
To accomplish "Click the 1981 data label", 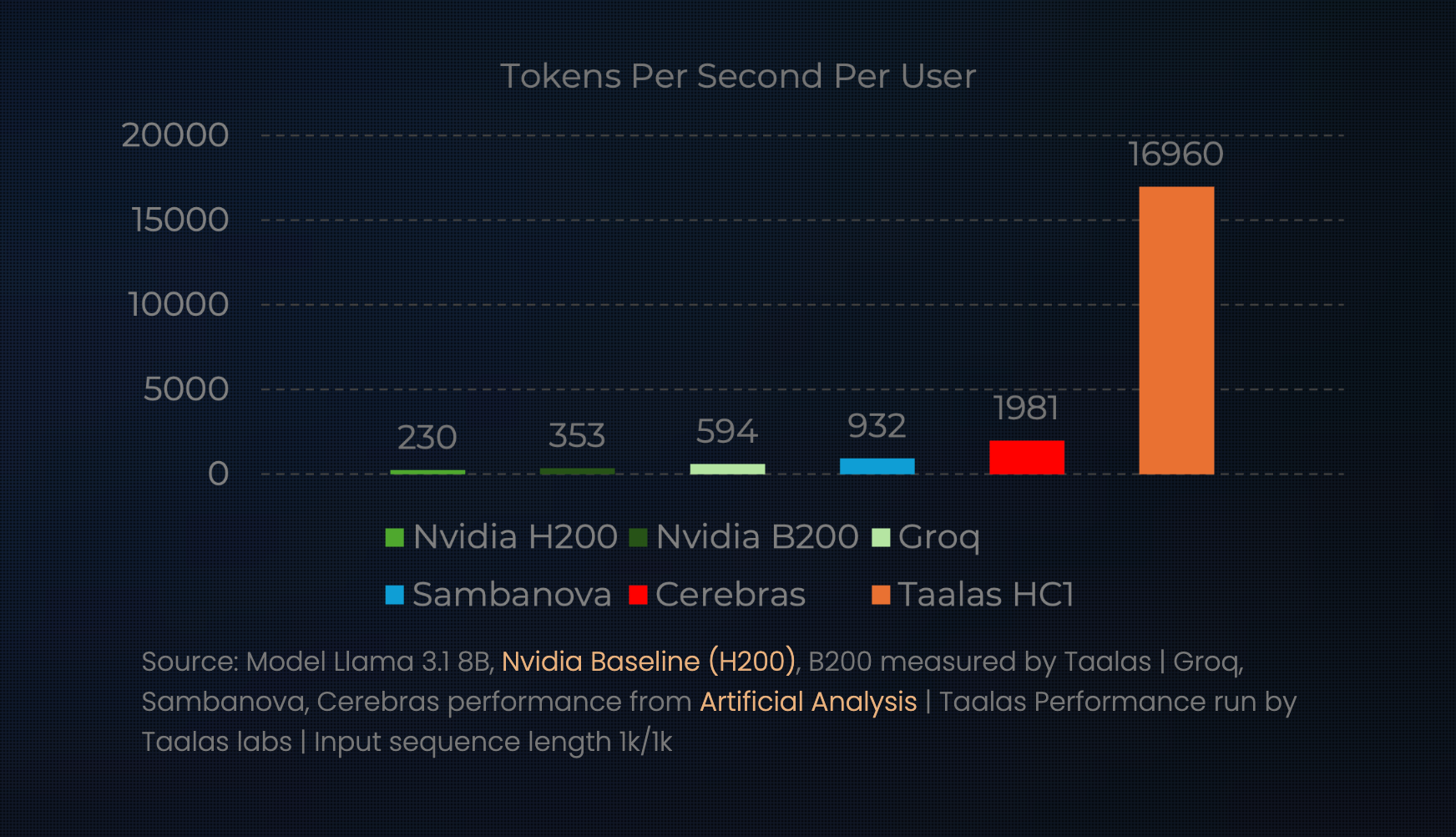I will pyautogui.click(x=1026, y=408).
